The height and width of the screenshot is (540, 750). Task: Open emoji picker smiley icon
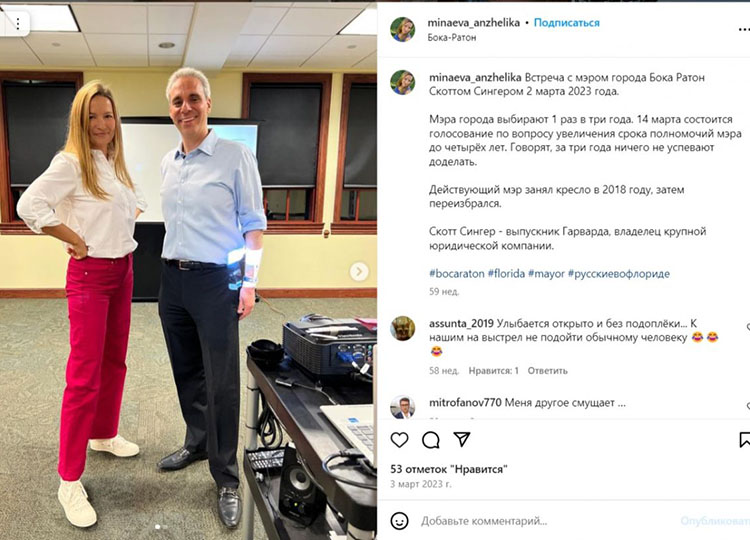point(399,521)
